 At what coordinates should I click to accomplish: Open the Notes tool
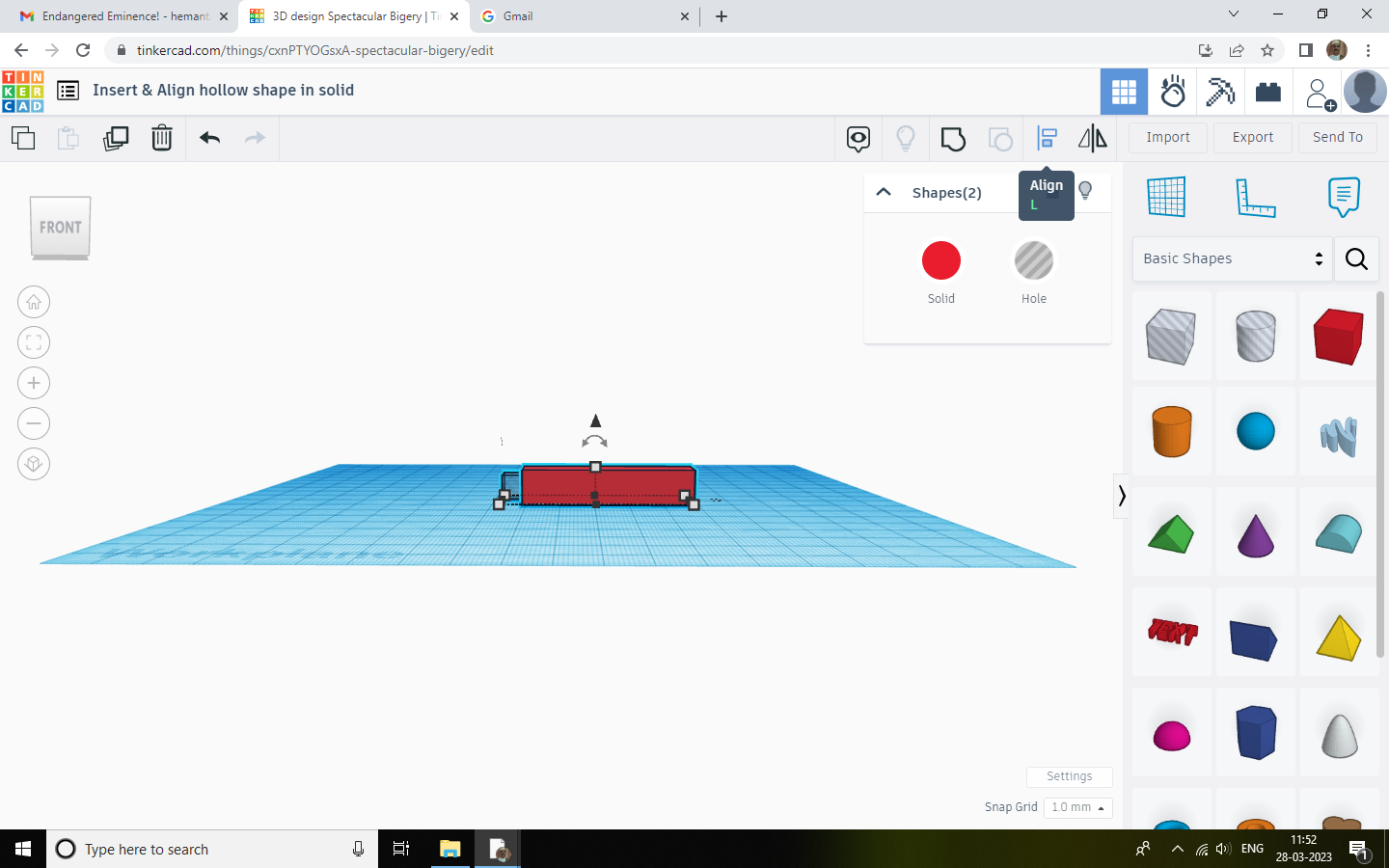(1344, 196)
